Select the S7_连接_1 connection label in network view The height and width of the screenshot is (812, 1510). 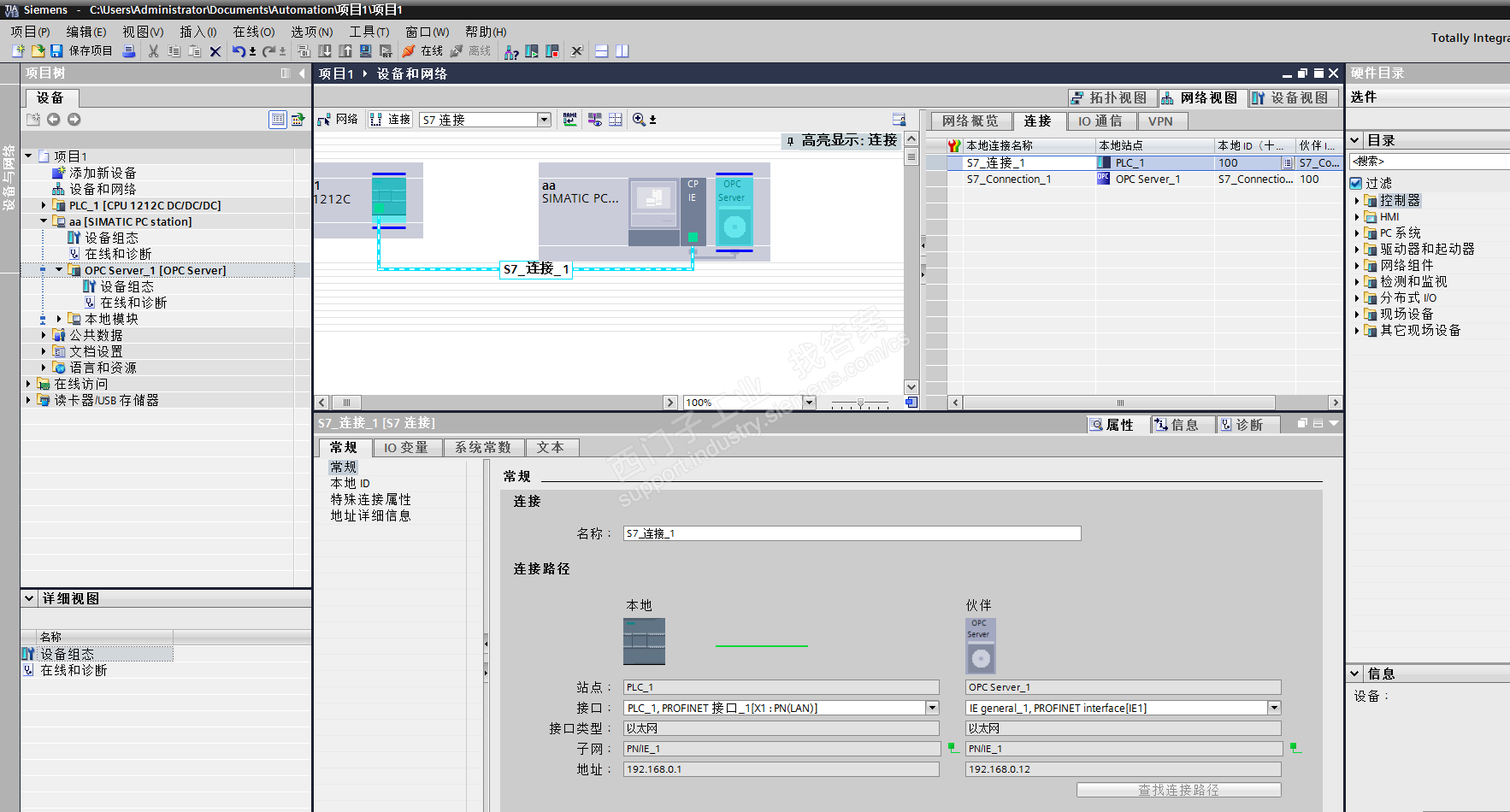pyautogui.click(x=536, y=269)
